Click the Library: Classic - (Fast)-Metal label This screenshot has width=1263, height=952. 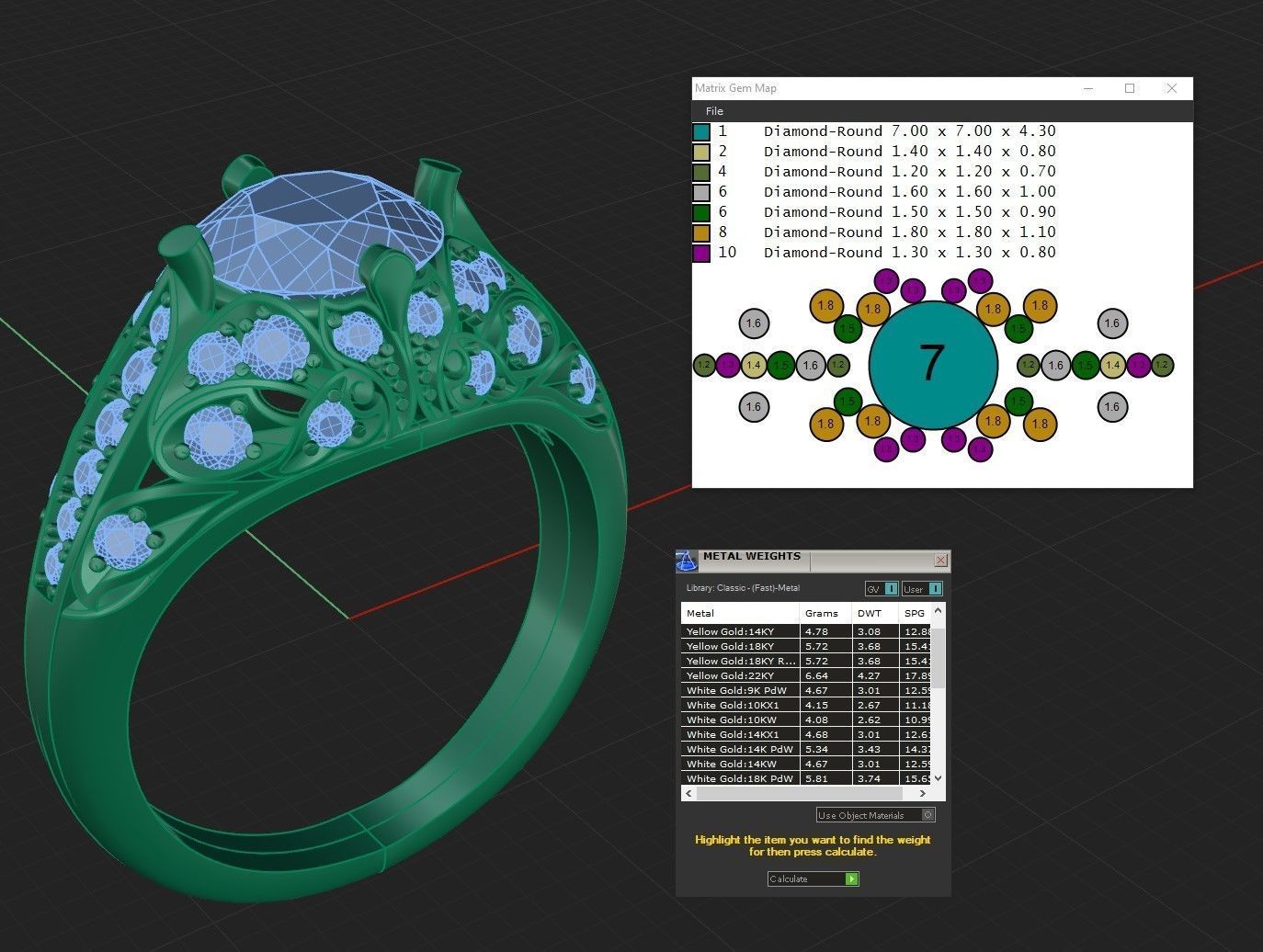(743, 588)
